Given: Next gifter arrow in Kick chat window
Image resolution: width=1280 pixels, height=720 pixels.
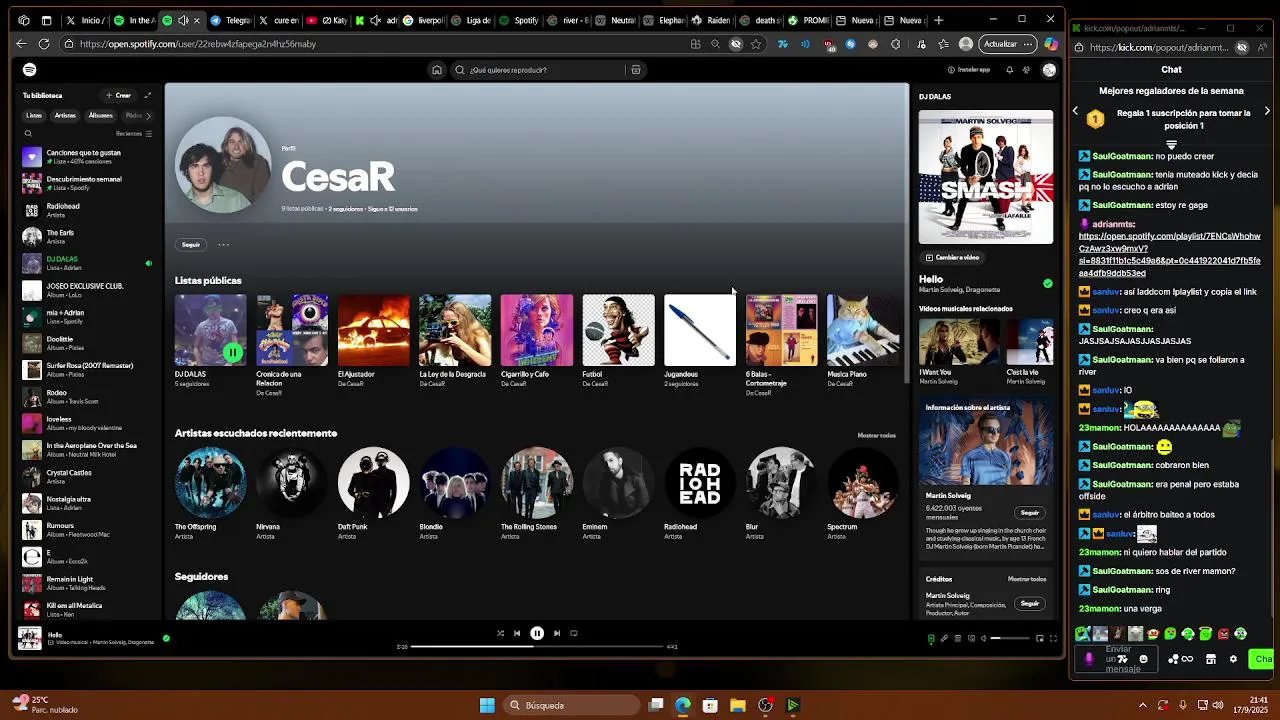Looking at the screenshot, I should click(x=1267, y=111).
